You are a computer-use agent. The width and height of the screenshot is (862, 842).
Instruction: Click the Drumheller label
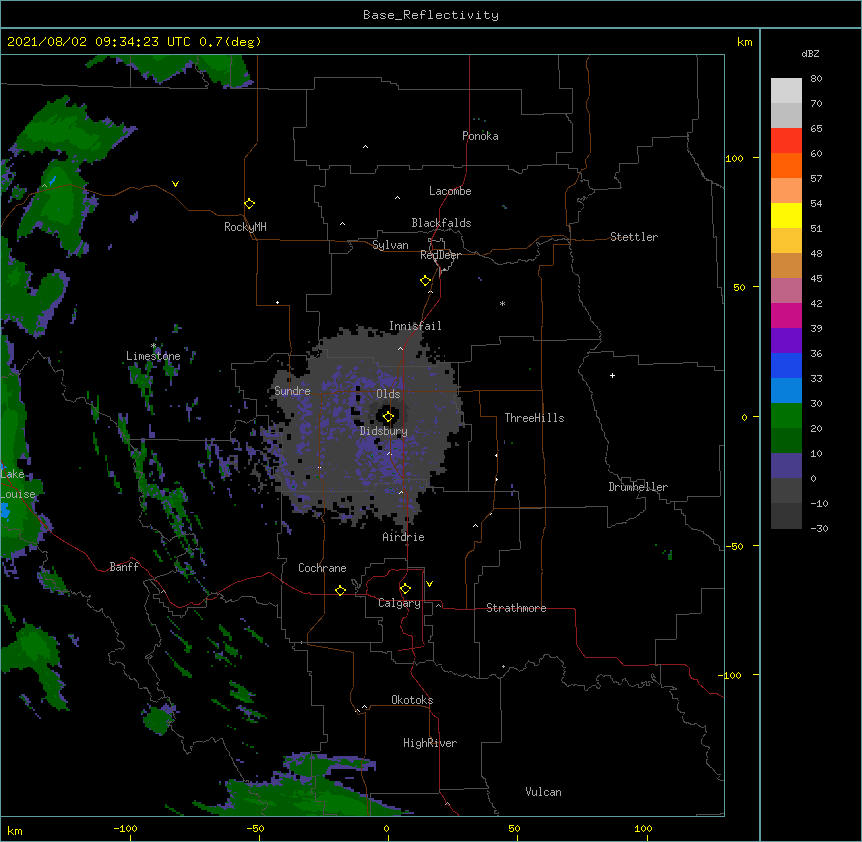click(638, 487)
